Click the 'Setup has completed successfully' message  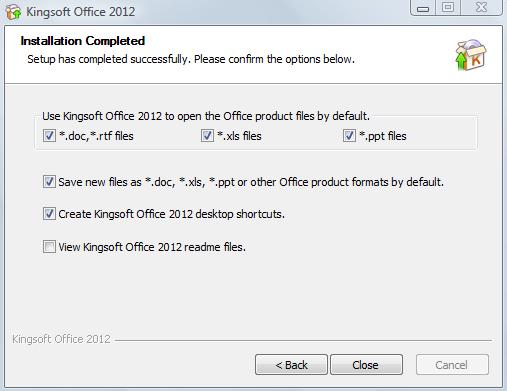(191, 59)
